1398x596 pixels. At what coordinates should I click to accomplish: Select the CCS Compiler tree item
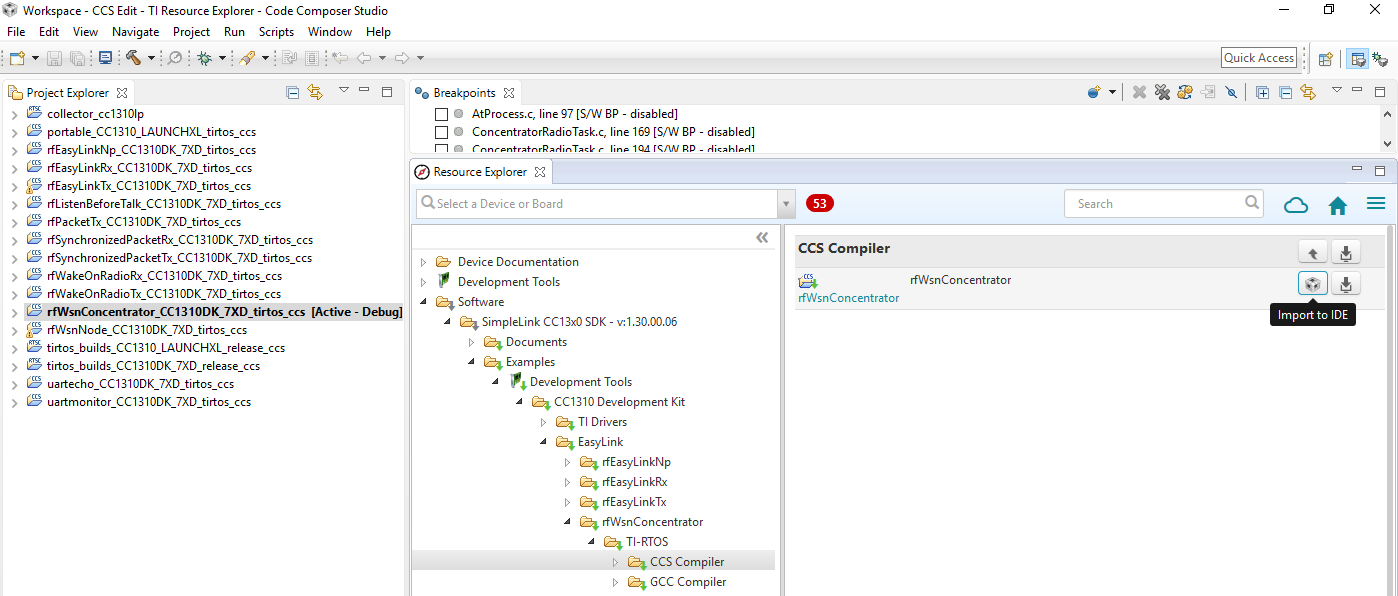(x=687, y=562)
